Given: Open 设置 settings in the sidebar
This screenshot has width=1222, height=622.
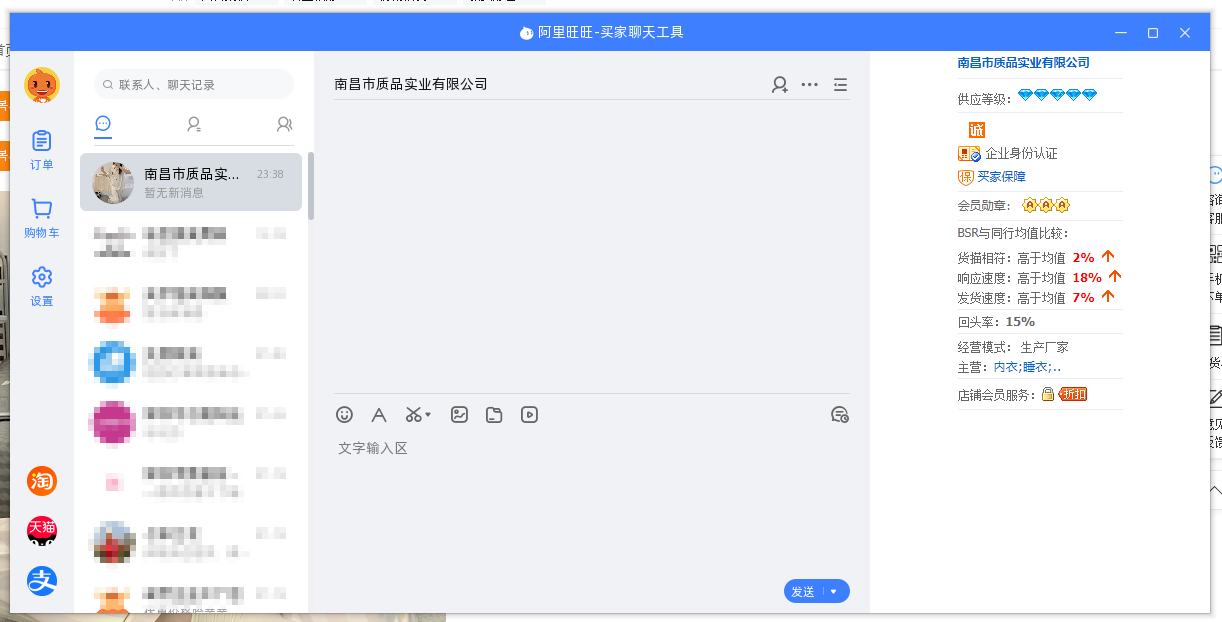Looking at the screenshot, I should tap(41, 287).
